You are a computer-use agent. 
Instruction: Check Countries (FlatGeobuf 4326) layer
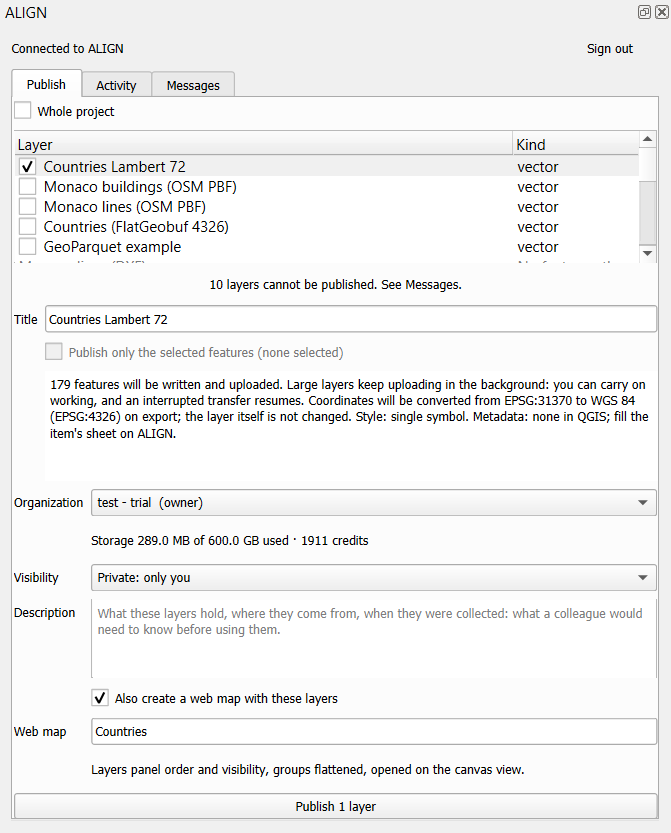coord(28,227)
